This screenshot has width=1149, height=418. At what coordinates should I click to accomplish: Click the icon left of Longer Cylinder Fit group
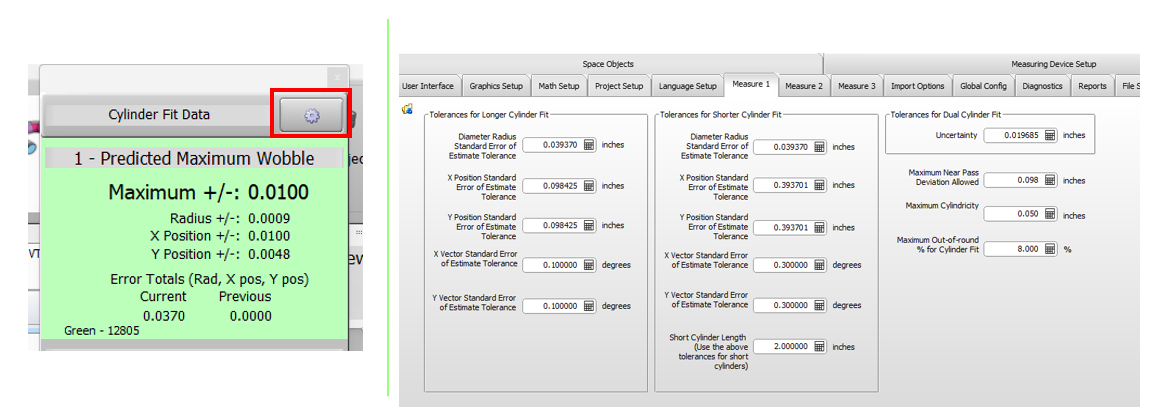(x=407, y=109)
